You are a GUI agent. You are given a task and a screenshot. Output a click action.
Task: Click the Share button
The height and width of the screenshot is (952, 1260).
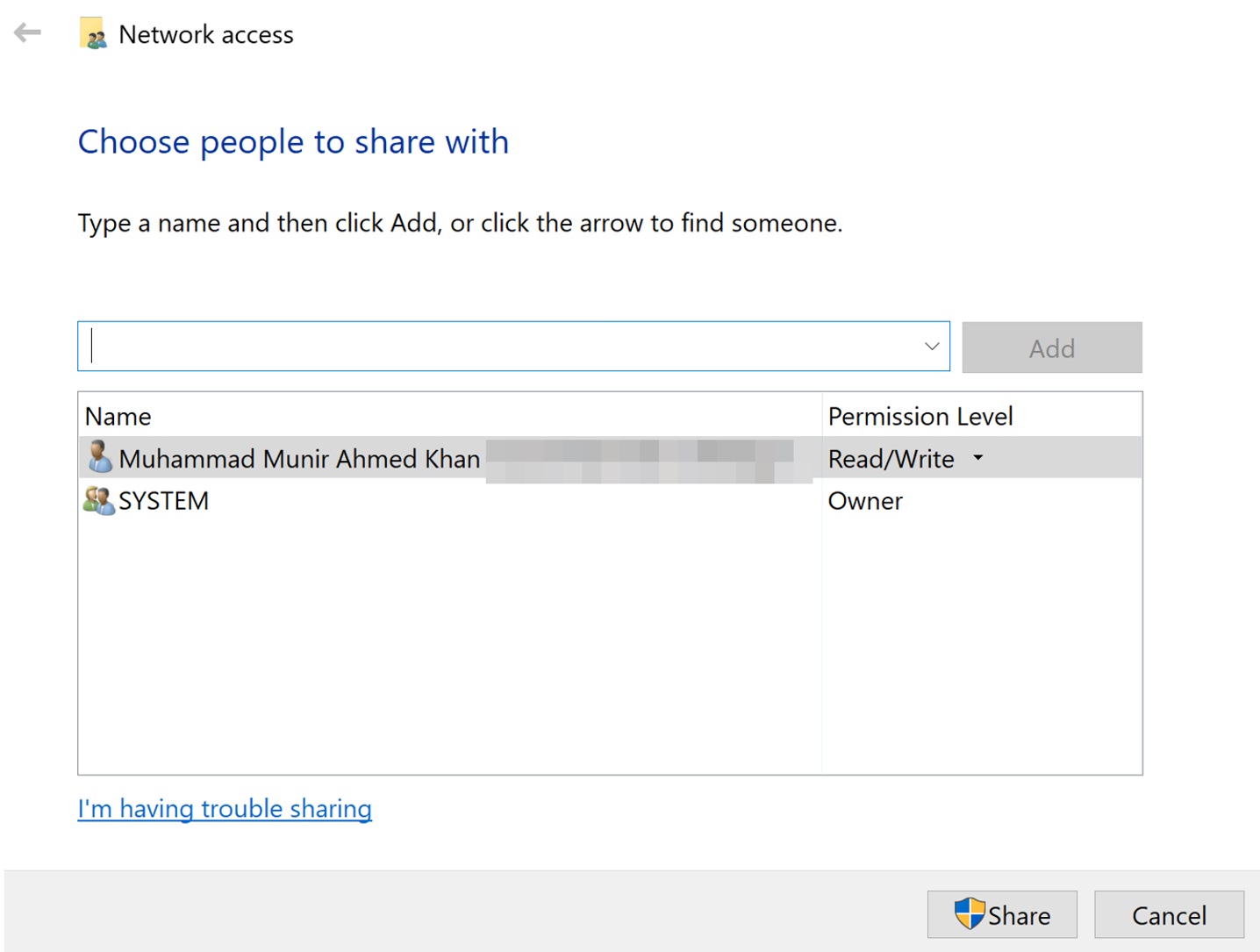coord(1002,914)
